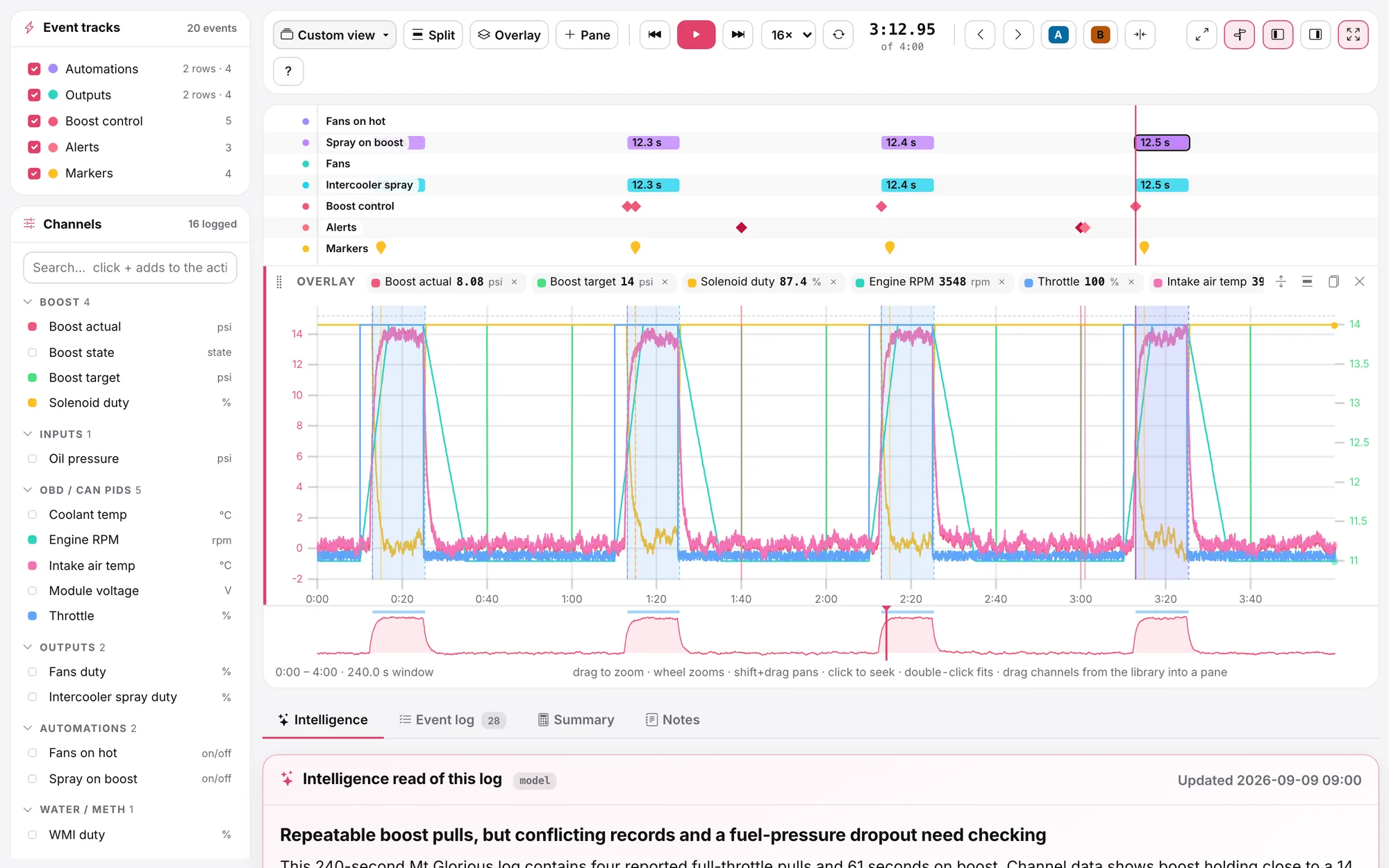Click Markers pin at third pull
Screen dimensions: 1389x868
pos(890,247)
